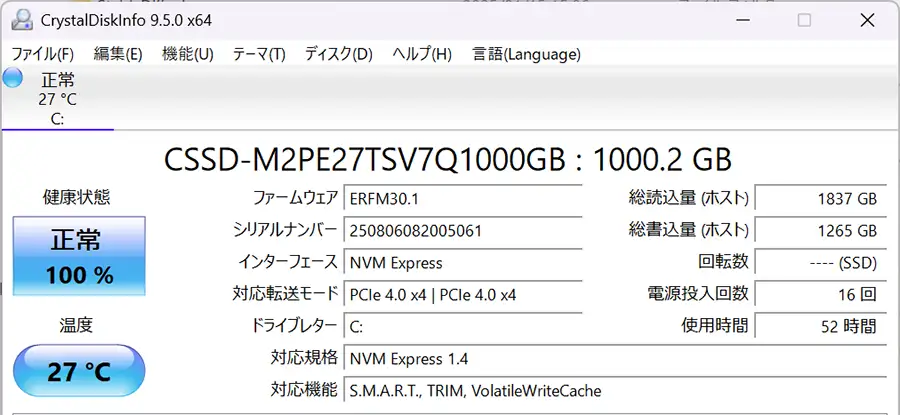900x415 pixels.
Task: Select the blue status orb for drive C:
Action: pyautogui.click(x=12, y=78)
